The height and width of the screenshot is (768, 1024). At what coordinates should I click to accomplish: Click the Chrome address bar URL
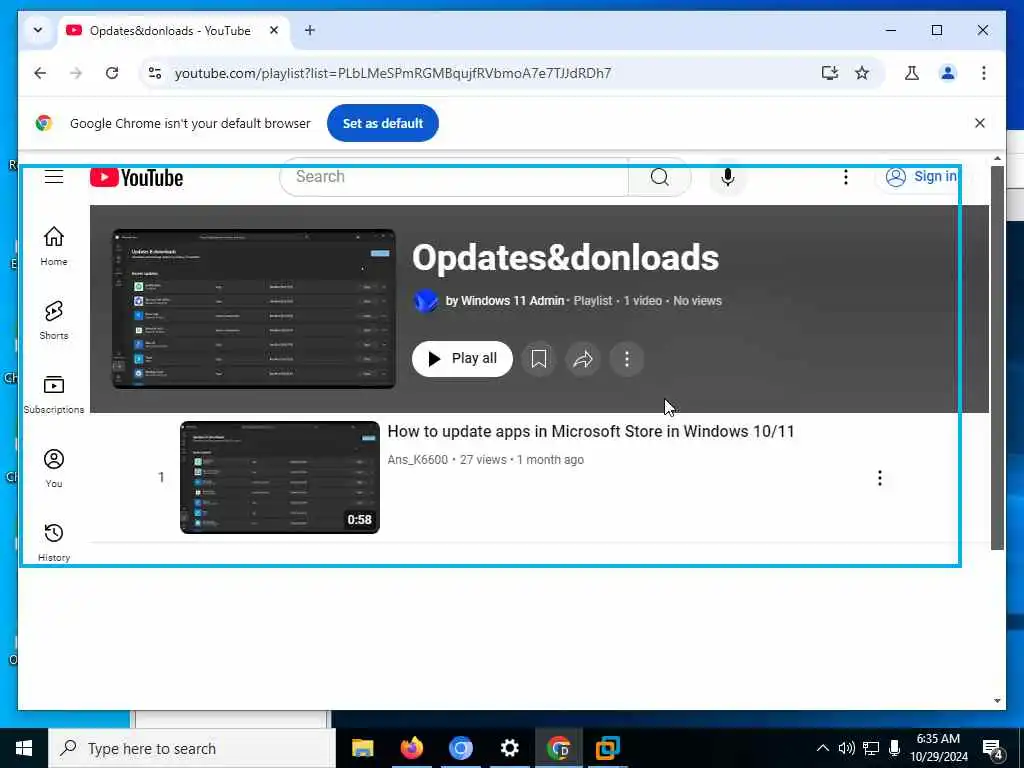coord(392,73)
